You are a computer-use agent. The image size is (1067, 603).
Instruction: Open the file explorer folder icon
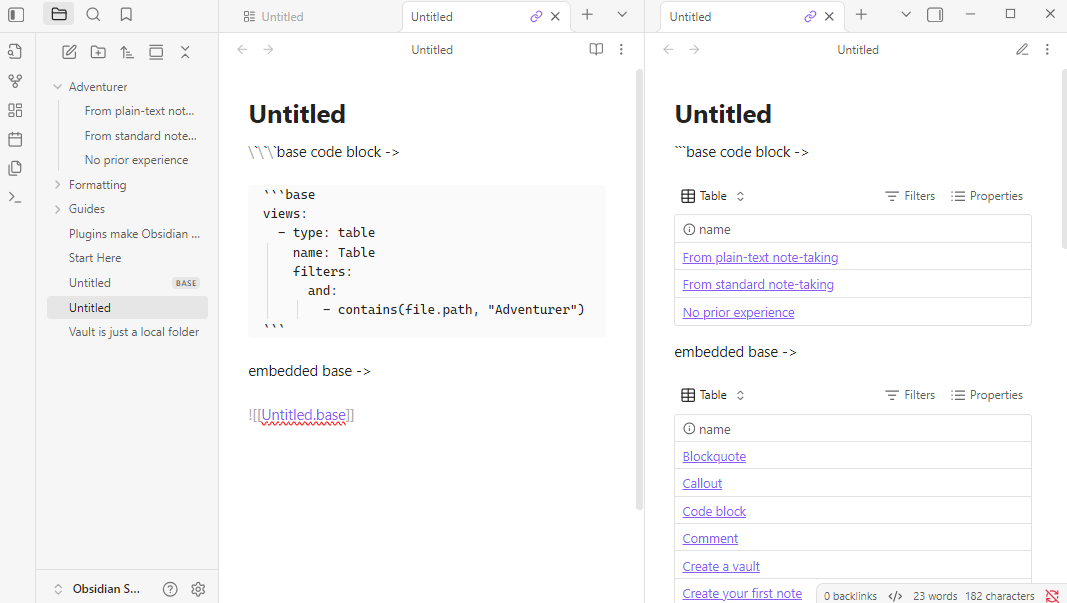pyautogui.click(x=59, y=14)
